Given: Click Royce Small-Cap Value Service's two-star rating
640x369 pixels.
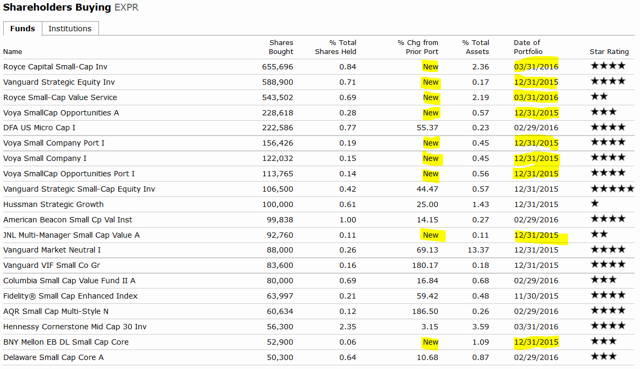Looking at the screenshot, I should [599, 96].
